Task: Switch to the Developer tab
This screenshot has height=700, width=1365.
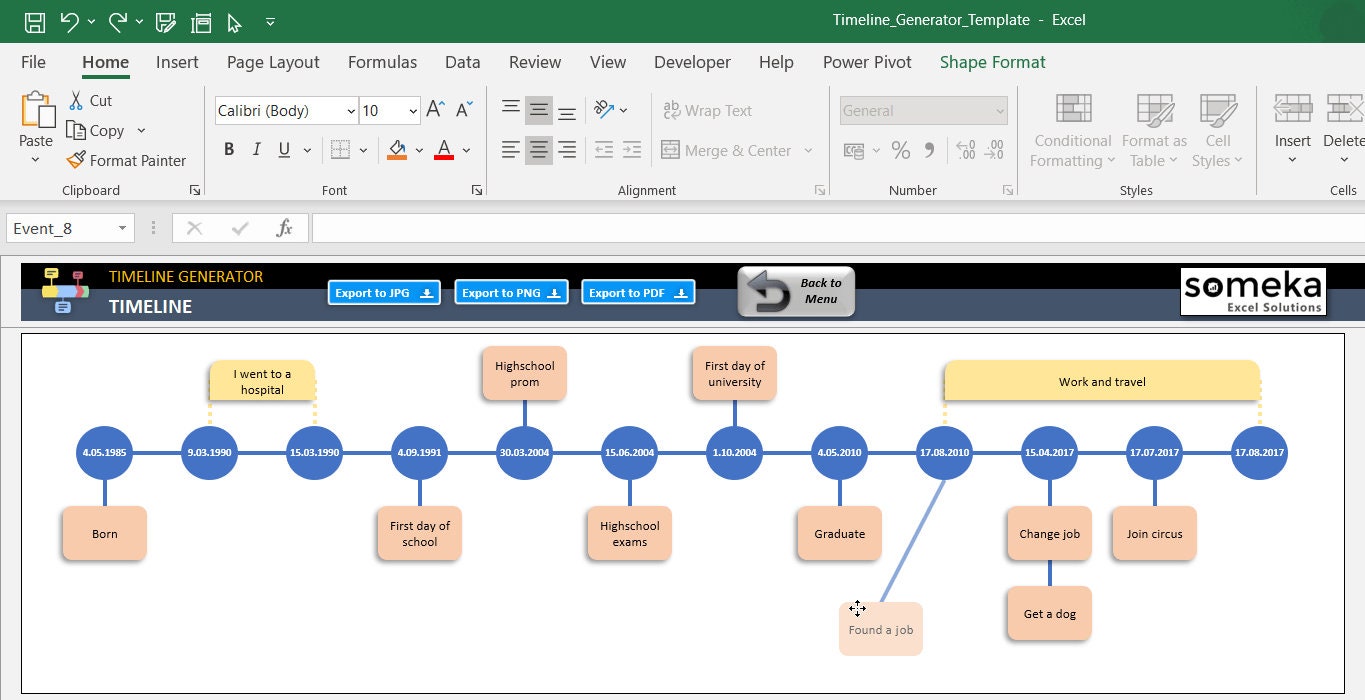Action: coord(692,62)
